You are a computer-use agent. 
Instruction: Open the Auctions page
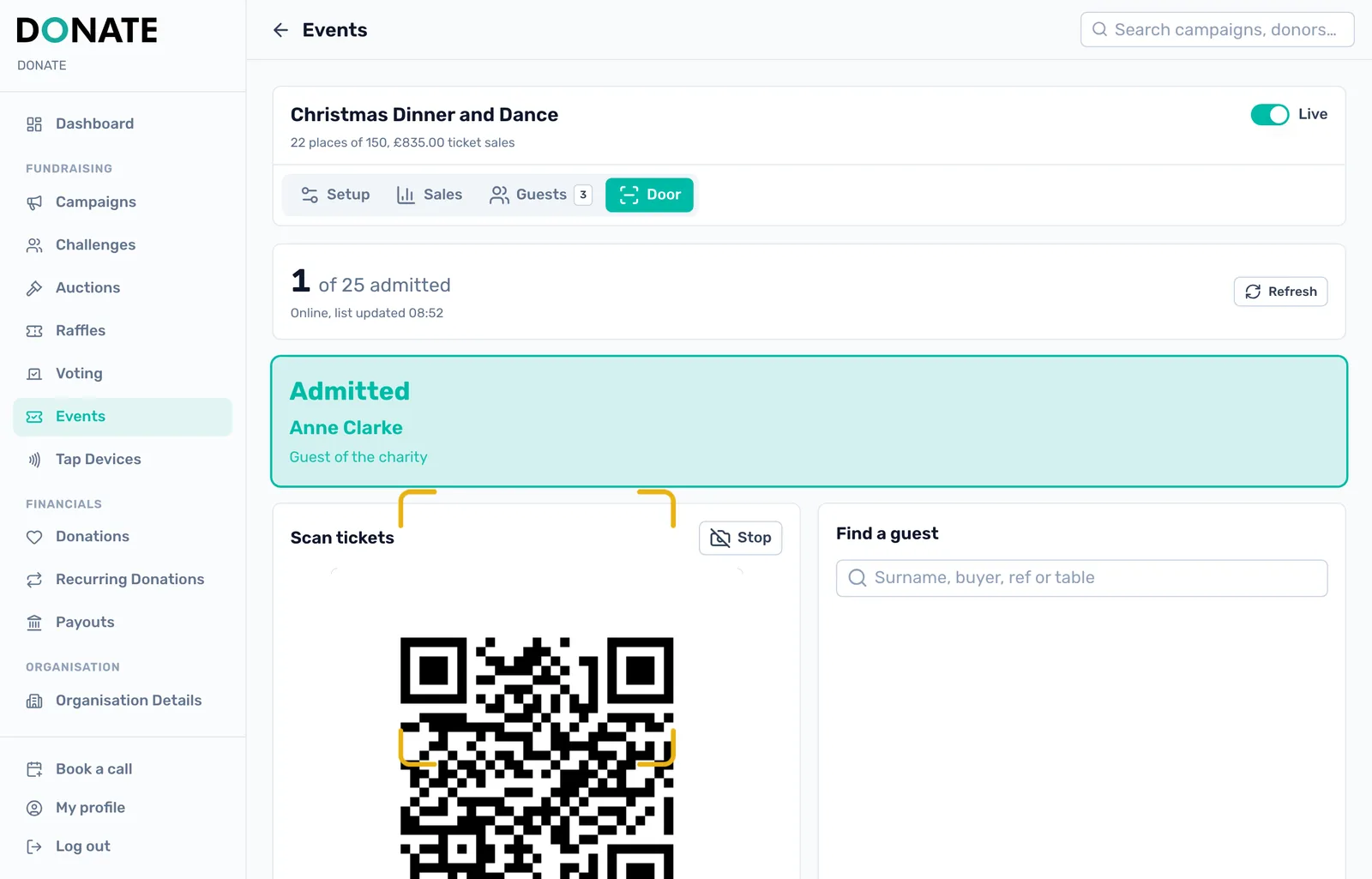click(x=123, y=288)
